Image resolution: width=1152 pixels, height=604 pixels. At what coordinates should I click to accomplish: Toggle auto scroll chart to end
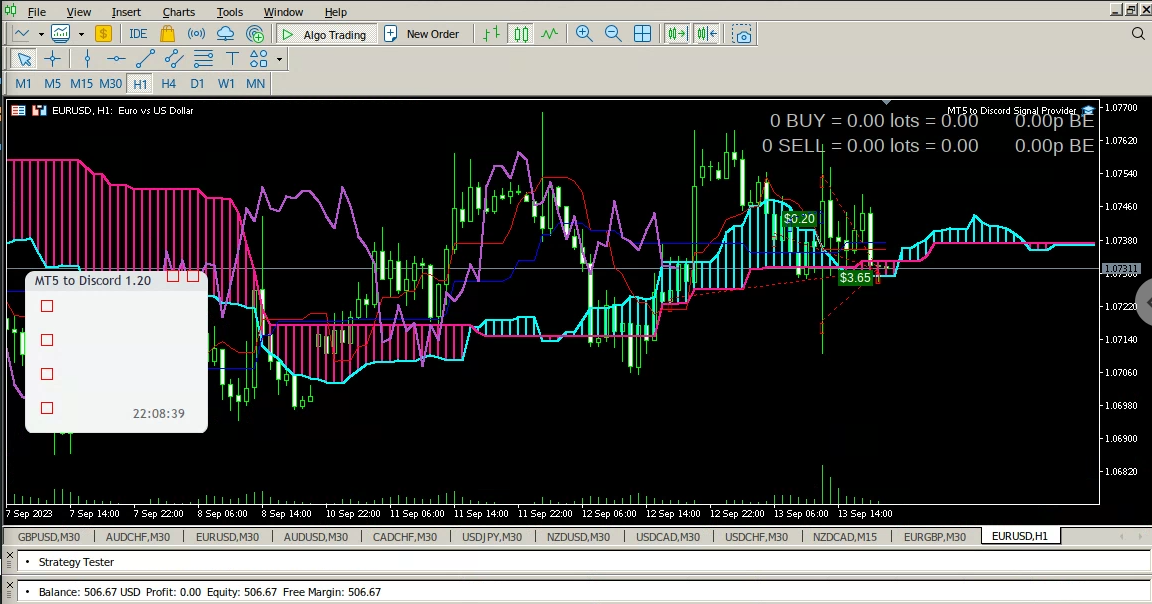677,34
